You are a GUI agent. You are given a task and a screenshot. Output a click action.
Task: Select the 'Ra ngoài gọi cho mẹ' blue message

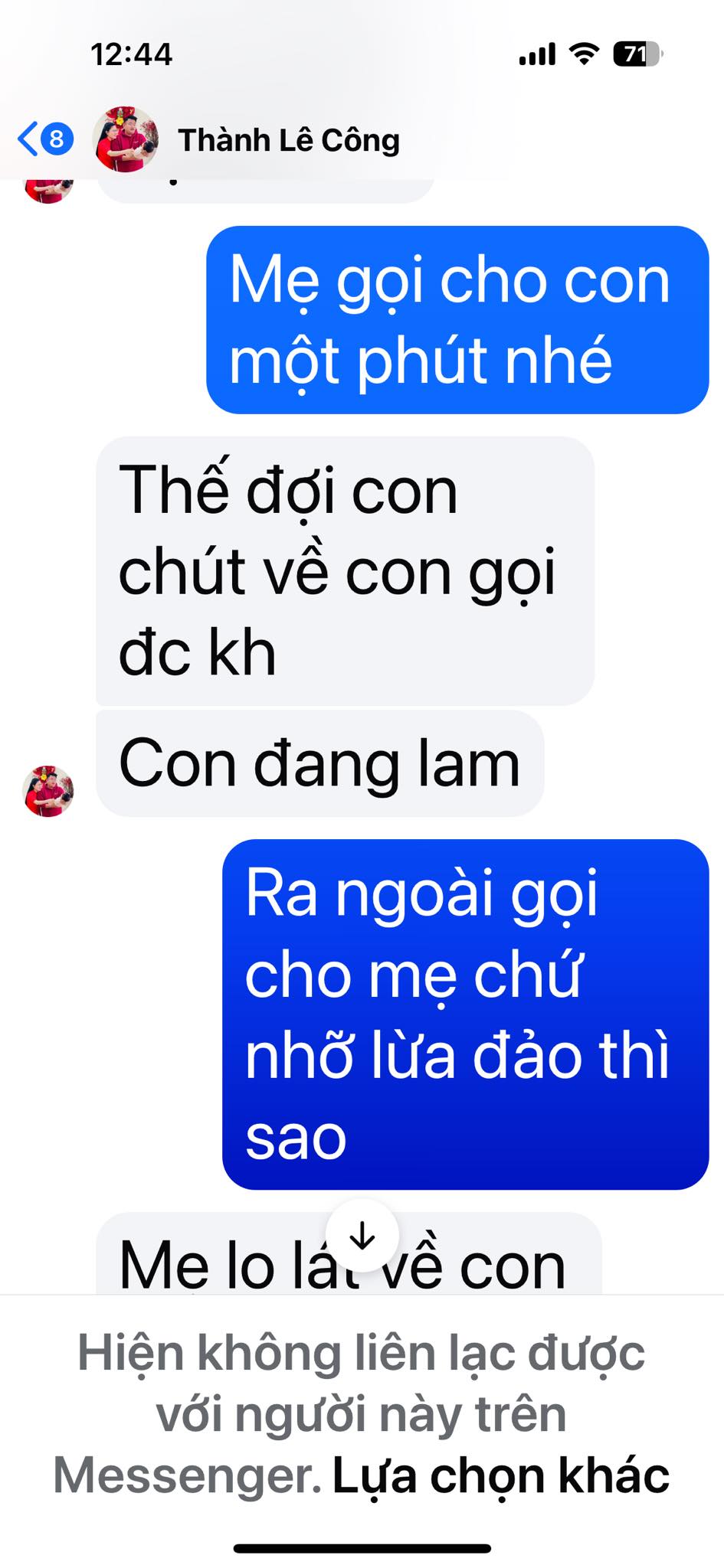465,1014
